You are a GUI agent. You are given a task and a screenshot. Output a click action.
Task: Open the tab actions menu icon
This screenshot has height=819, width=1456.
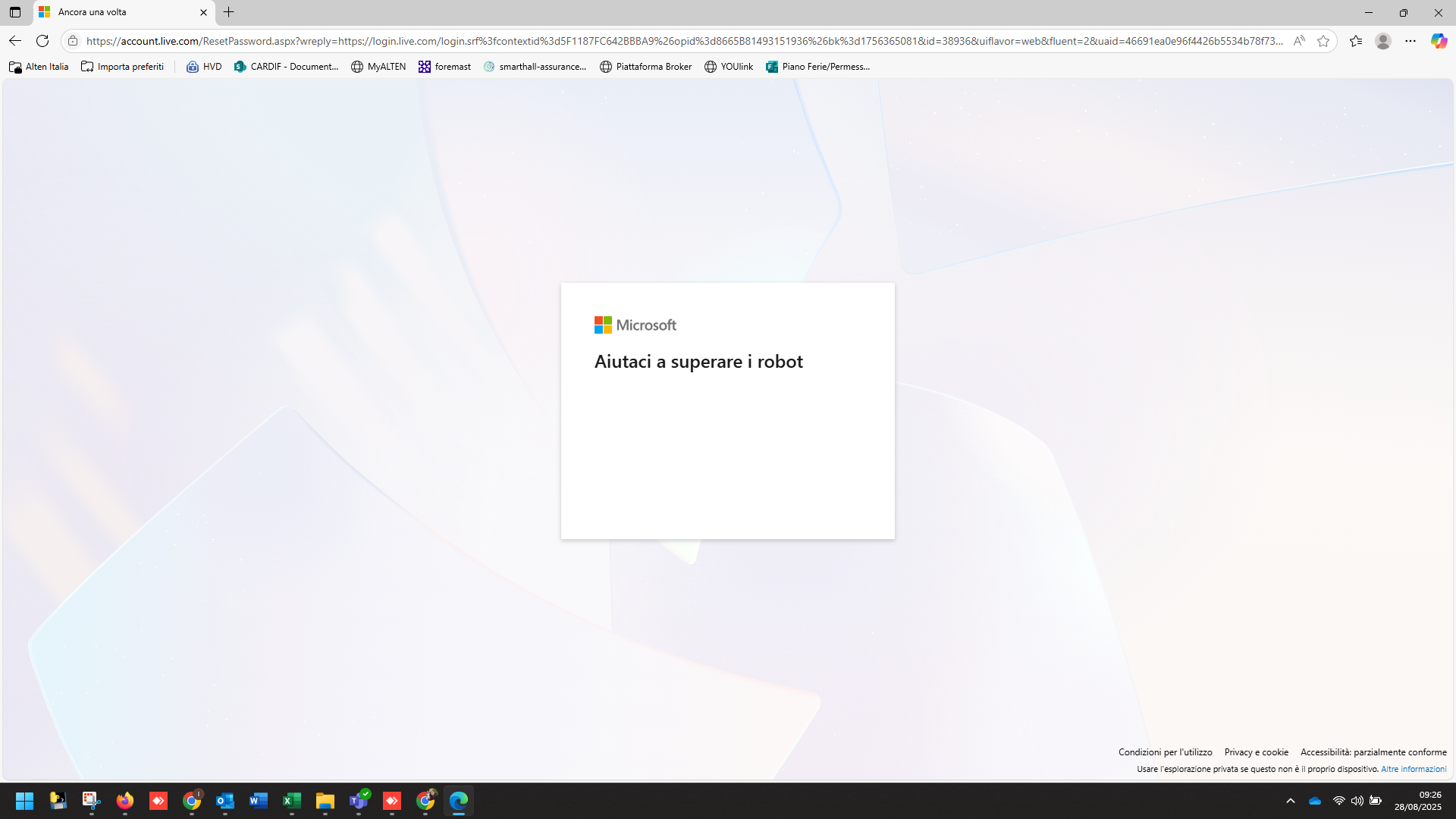[x=15, y=12]
